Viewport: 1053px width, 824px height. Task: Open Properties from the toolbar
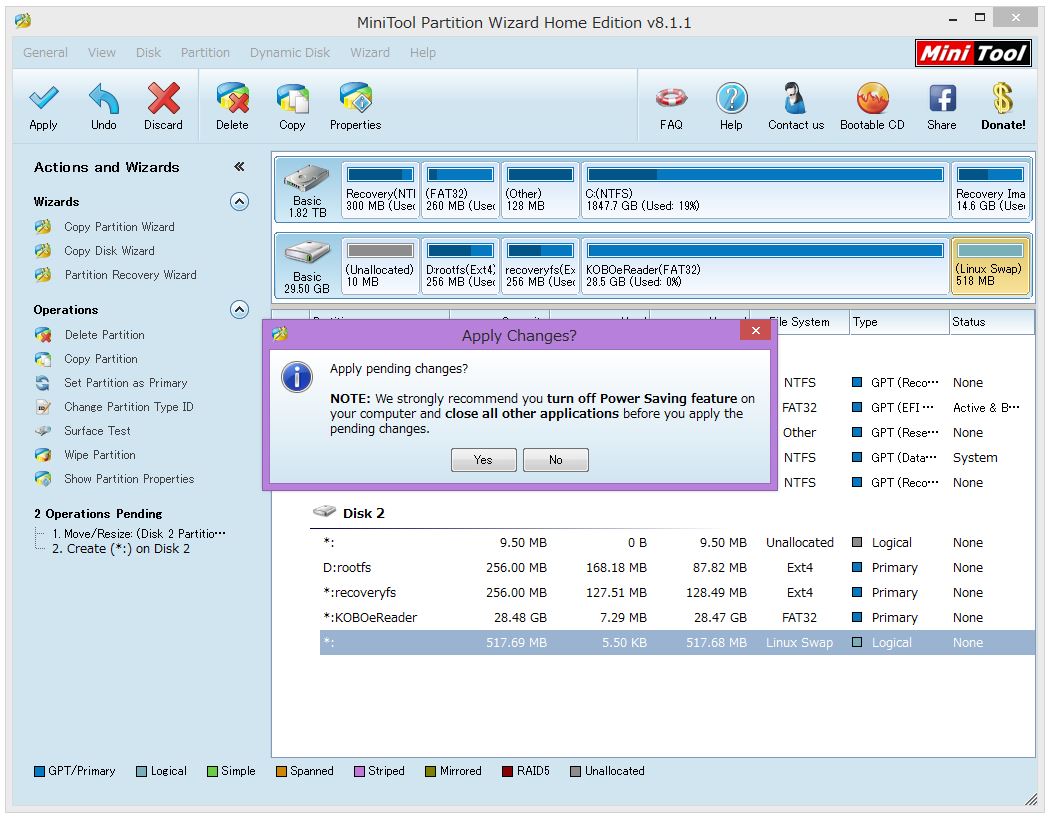pyautogui.click(x=355, y=106)
